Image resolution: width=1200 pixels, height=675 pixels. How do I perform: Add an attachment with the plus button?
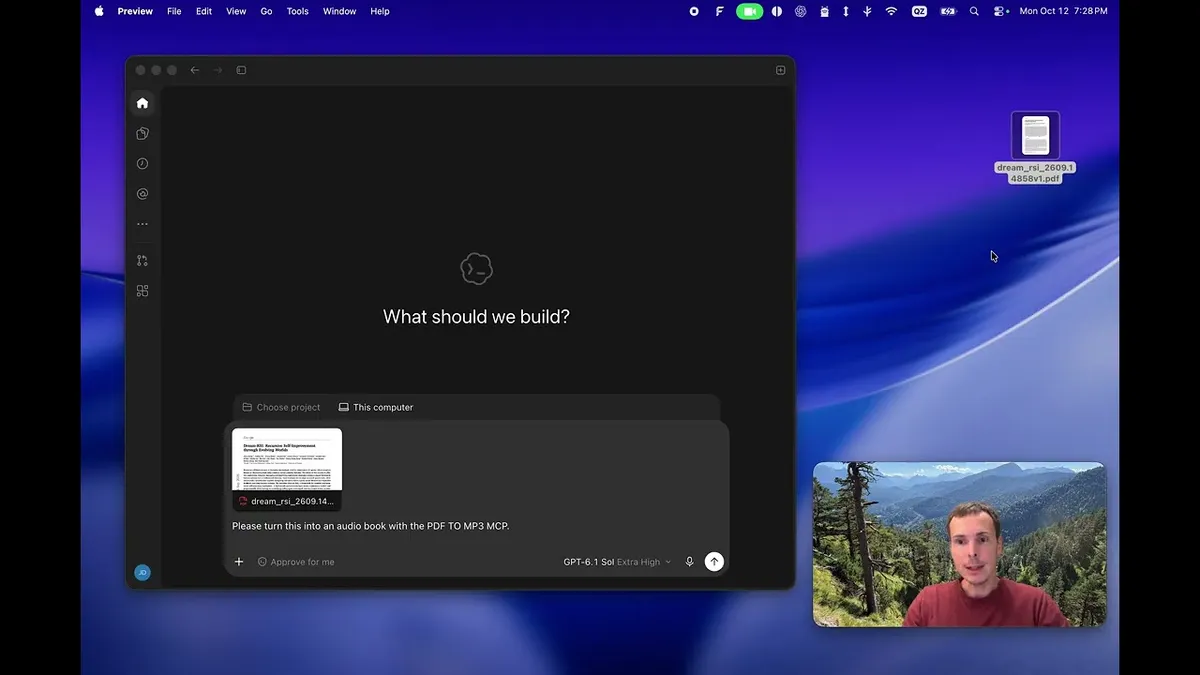click(239, 562)
